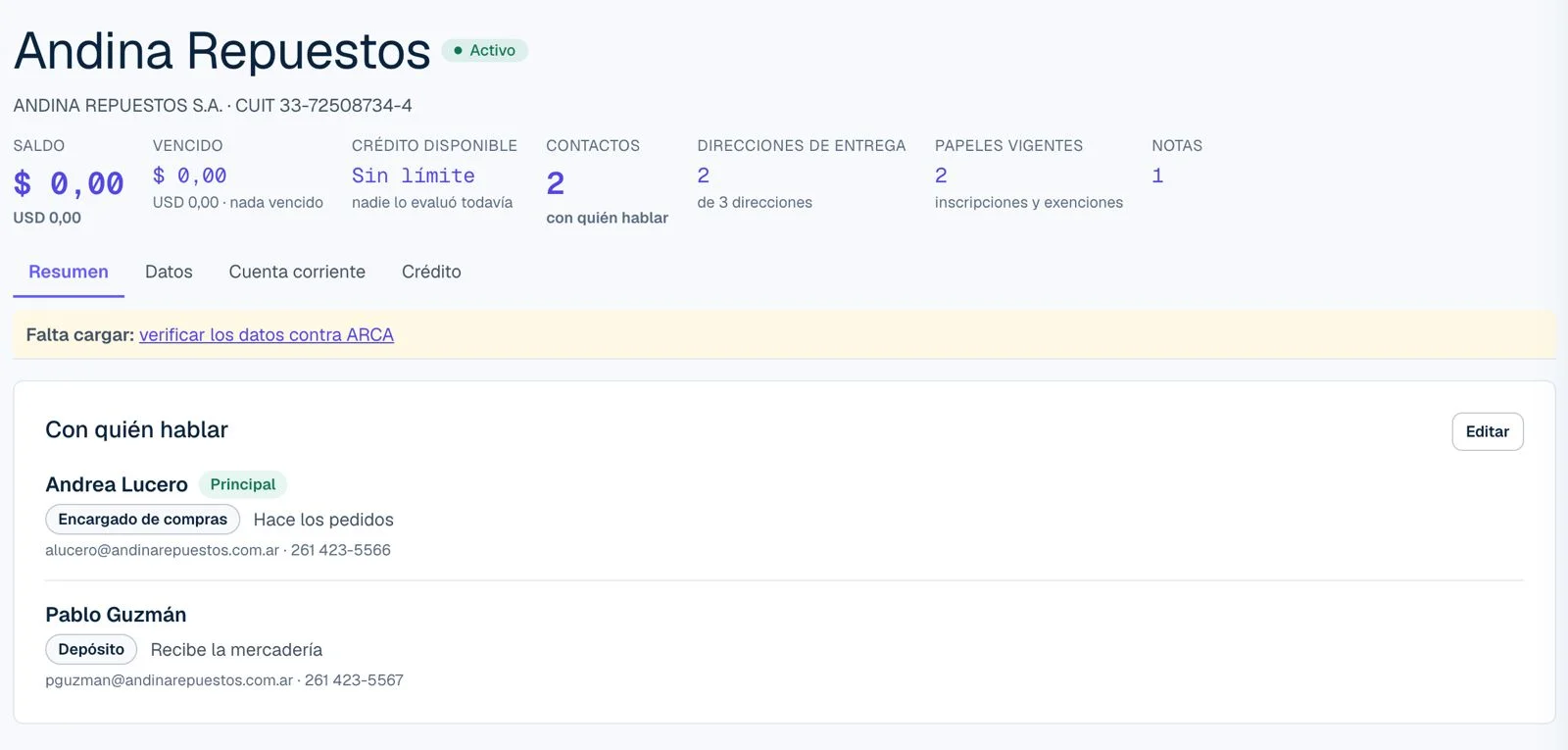Select the 'Sin límite' credit value
The image size is (1568, 750).
coord(414,175)
